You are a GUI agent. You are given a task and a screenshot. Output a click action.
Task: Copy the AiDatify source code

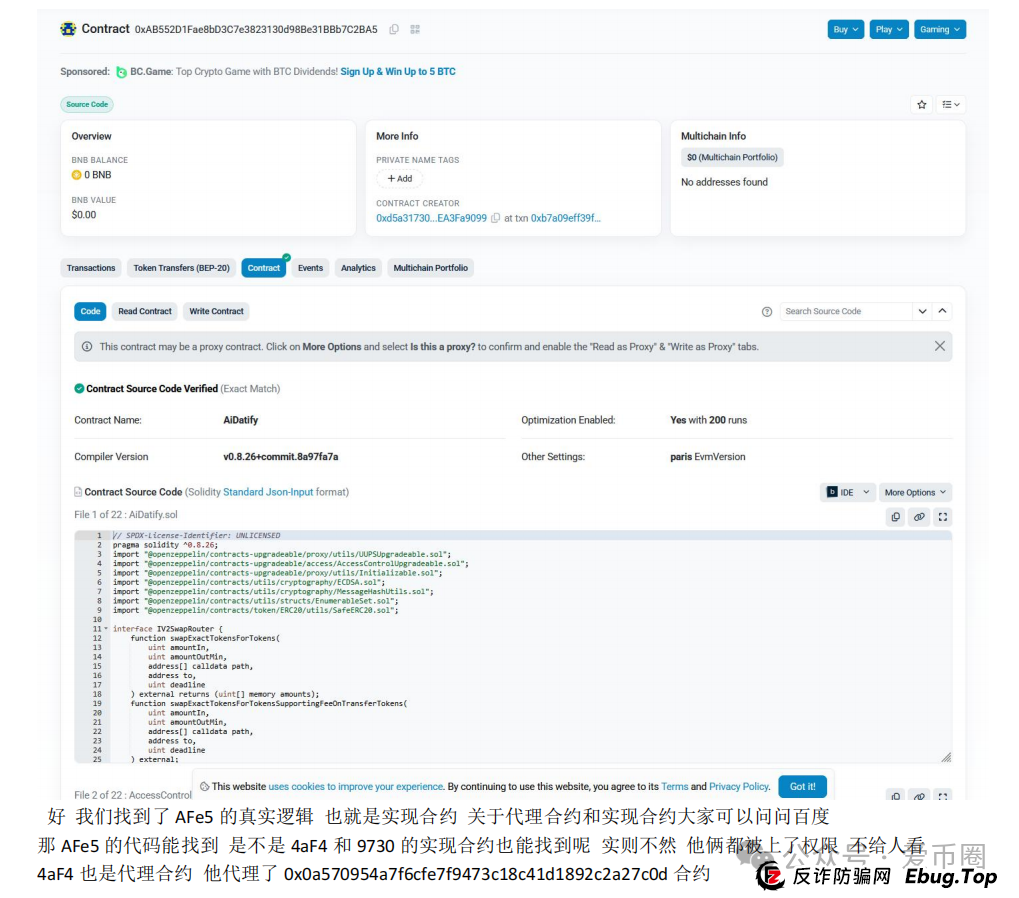click(x=895, y=517)
